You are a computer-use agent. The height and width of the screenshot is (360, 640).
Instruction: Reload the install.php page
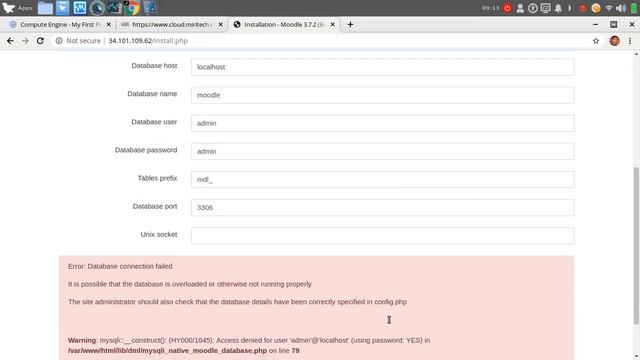point(40,41)
